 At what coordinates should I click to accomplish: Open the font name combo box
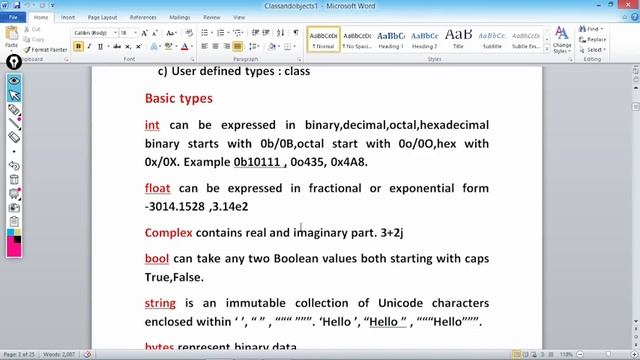tap(96, 33)
